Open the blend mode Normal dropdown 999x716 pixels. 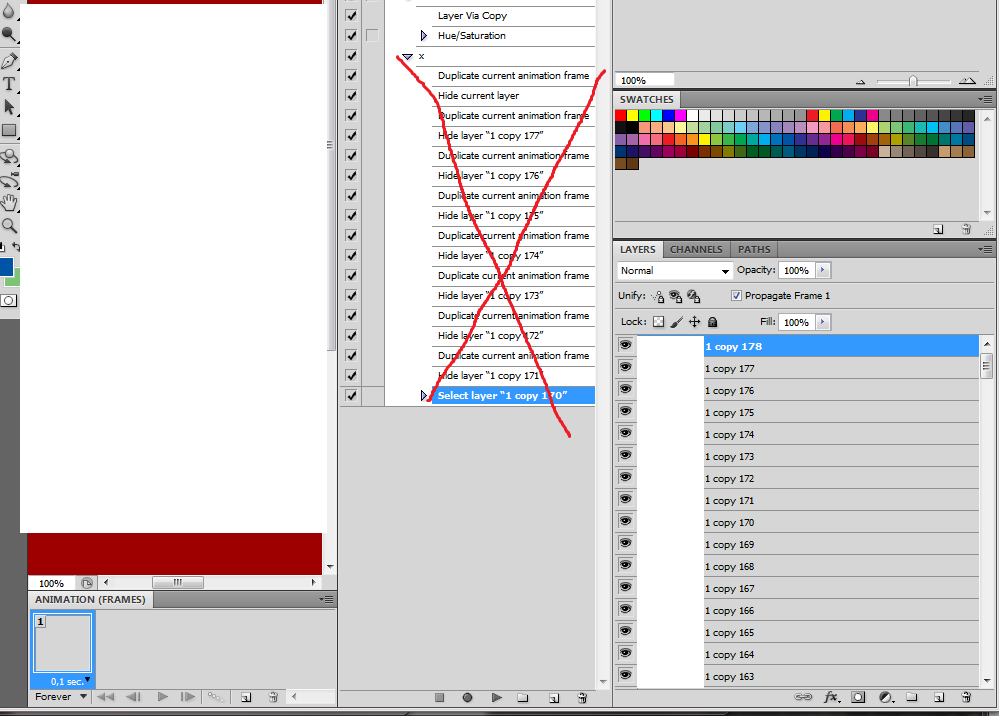(x=676, y=271)
